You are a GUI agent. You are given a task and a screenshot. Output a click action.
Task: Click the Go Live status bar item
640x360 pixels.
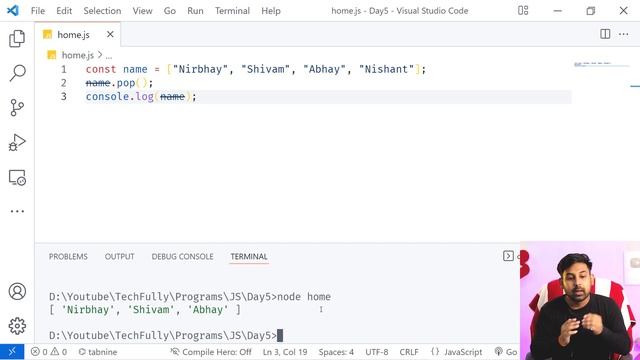(506, 351)
